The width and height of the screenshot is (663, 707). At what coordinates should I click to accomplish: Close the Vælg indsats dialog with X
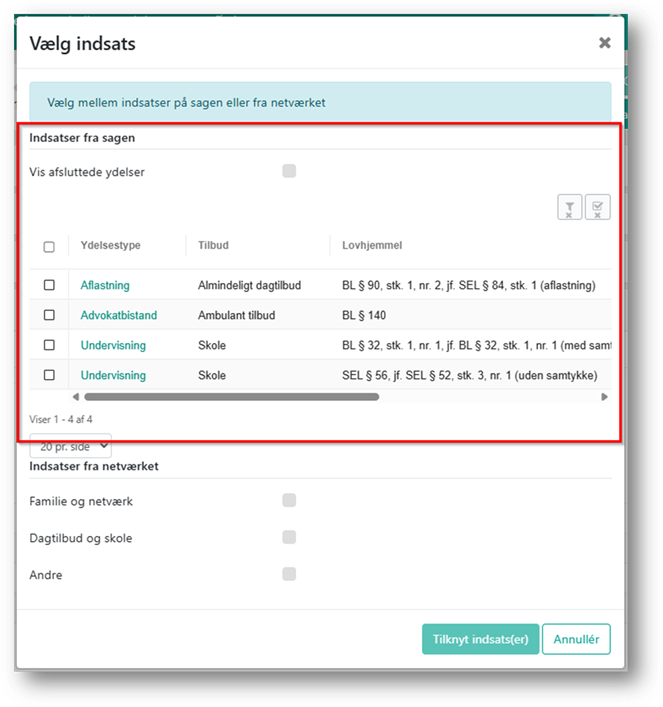604,43
